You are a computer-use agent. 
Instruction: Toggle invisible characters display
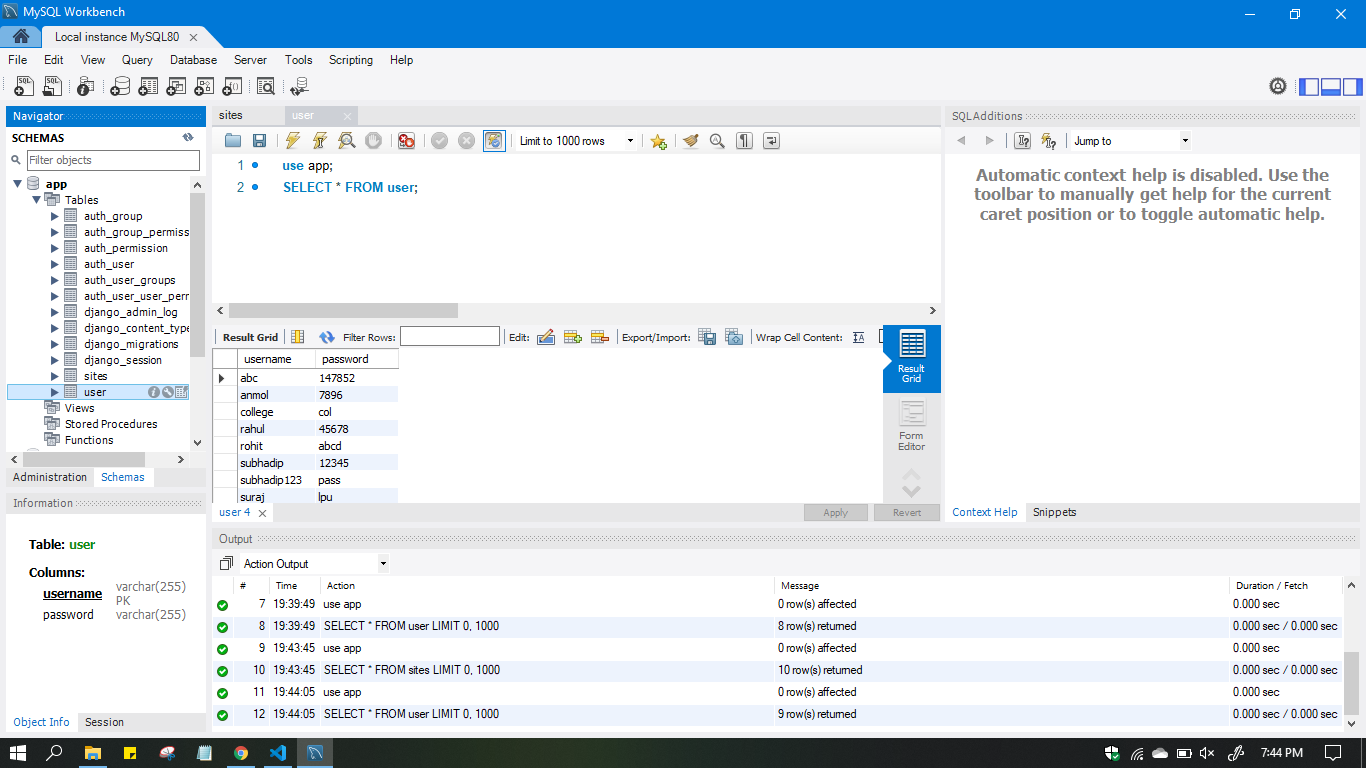click(744, 141)
